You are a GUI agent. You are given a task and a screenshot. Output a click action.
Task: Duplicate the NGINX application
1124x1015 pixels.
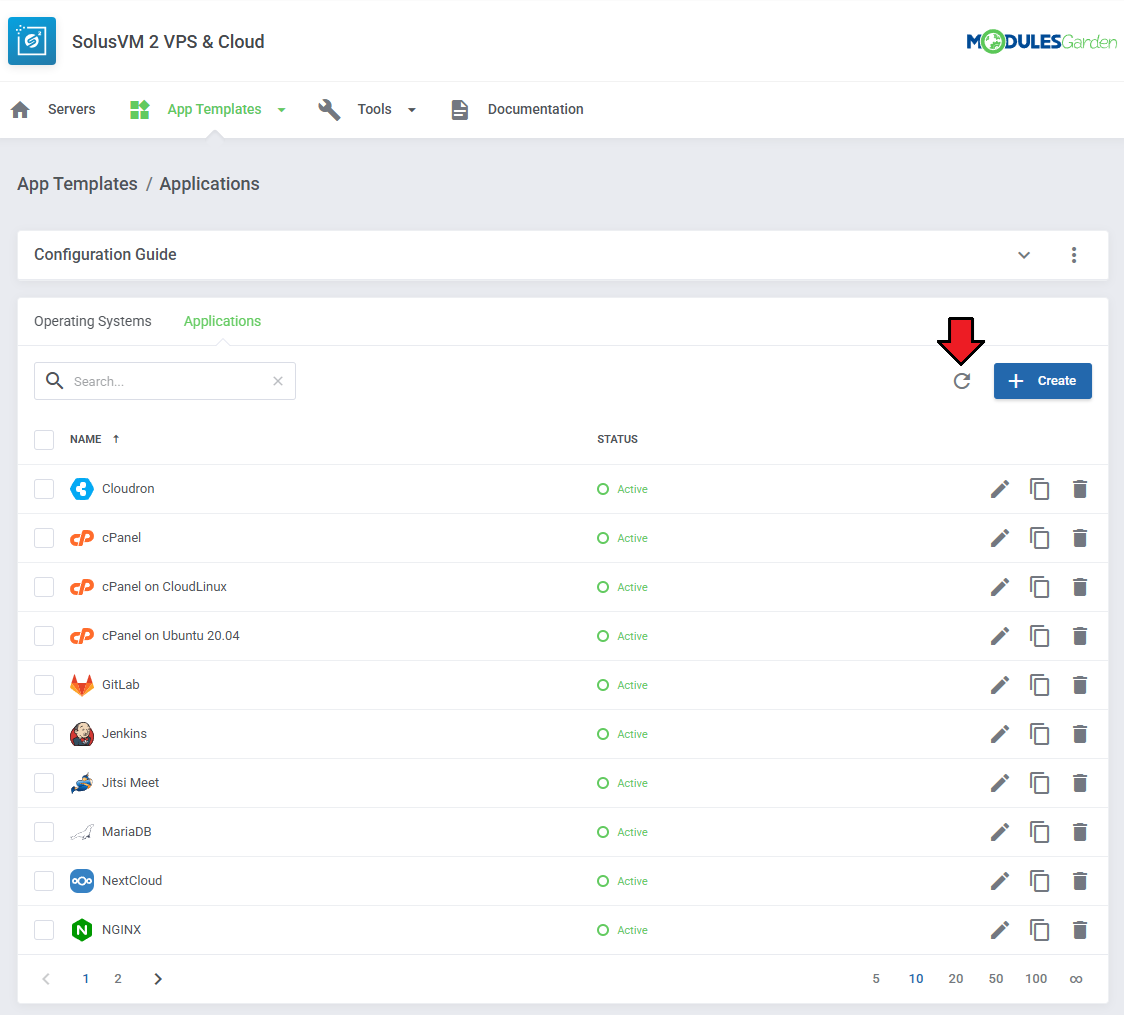click(1039, 930)
